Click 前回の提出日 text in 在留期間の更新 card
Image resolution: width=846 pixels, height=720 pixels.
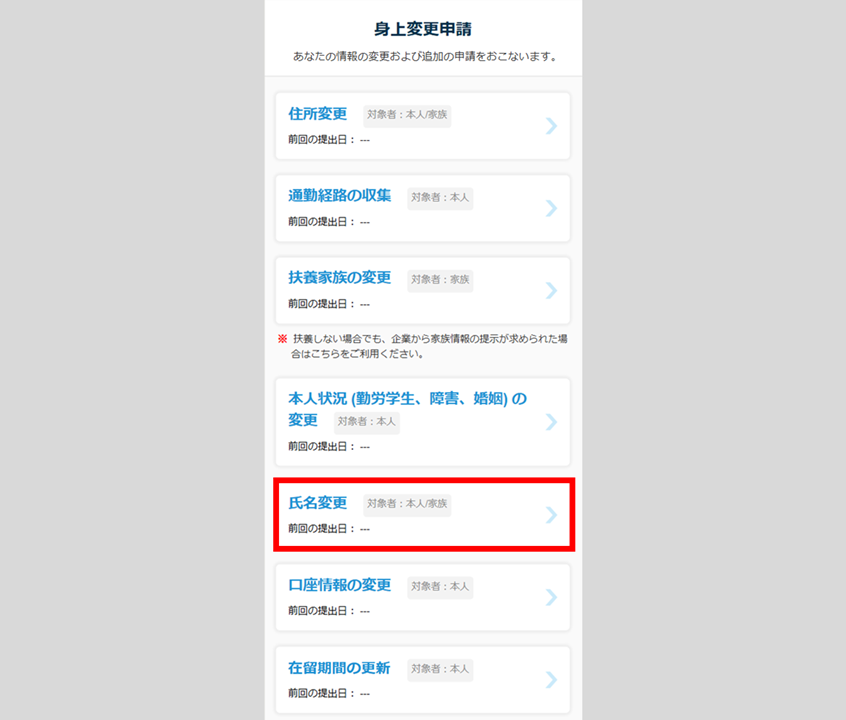coord(329,694)
